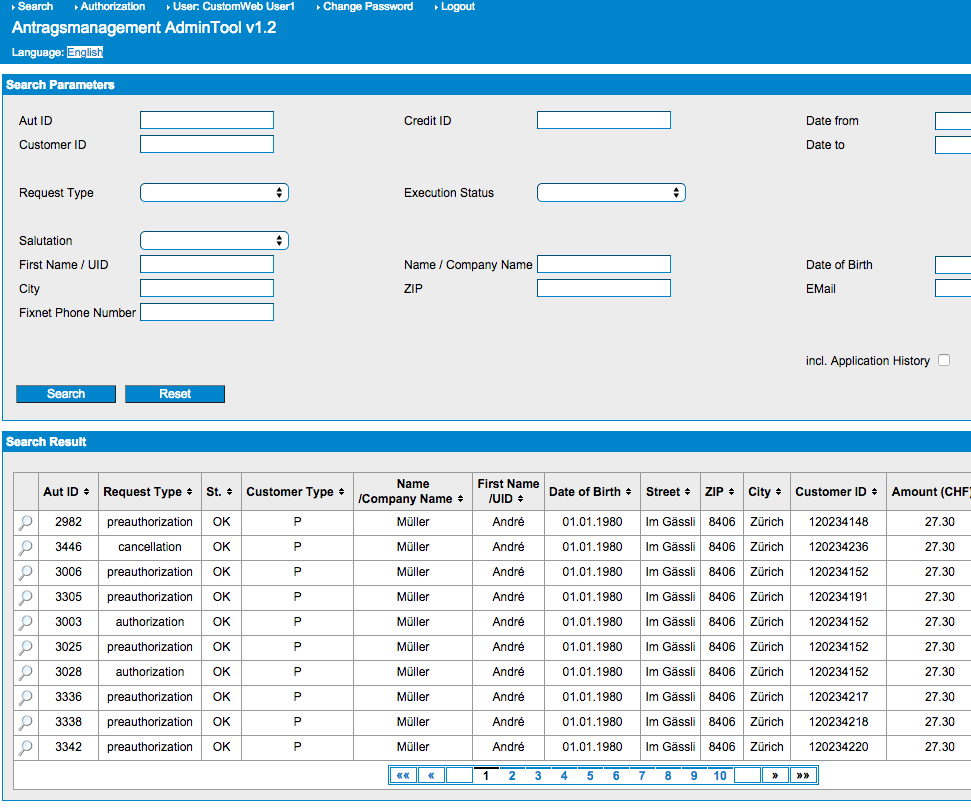Open the Salutation dropdown
Screen dimensions: 971x811
[x=214, y=241]
